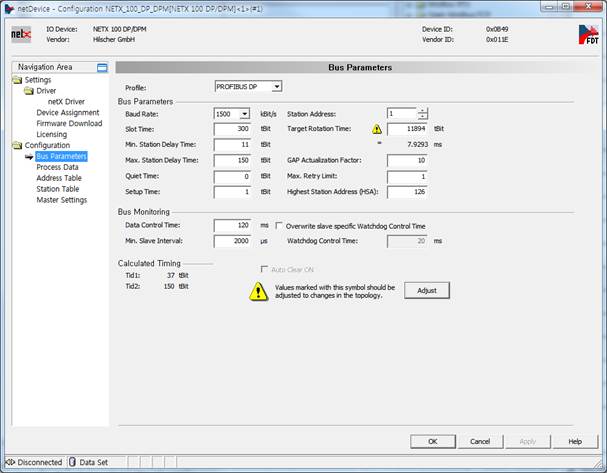This screenshot has height=473, width=607.
Task: Click the Target Rotation Time warning icon
Action: [377, 129]
